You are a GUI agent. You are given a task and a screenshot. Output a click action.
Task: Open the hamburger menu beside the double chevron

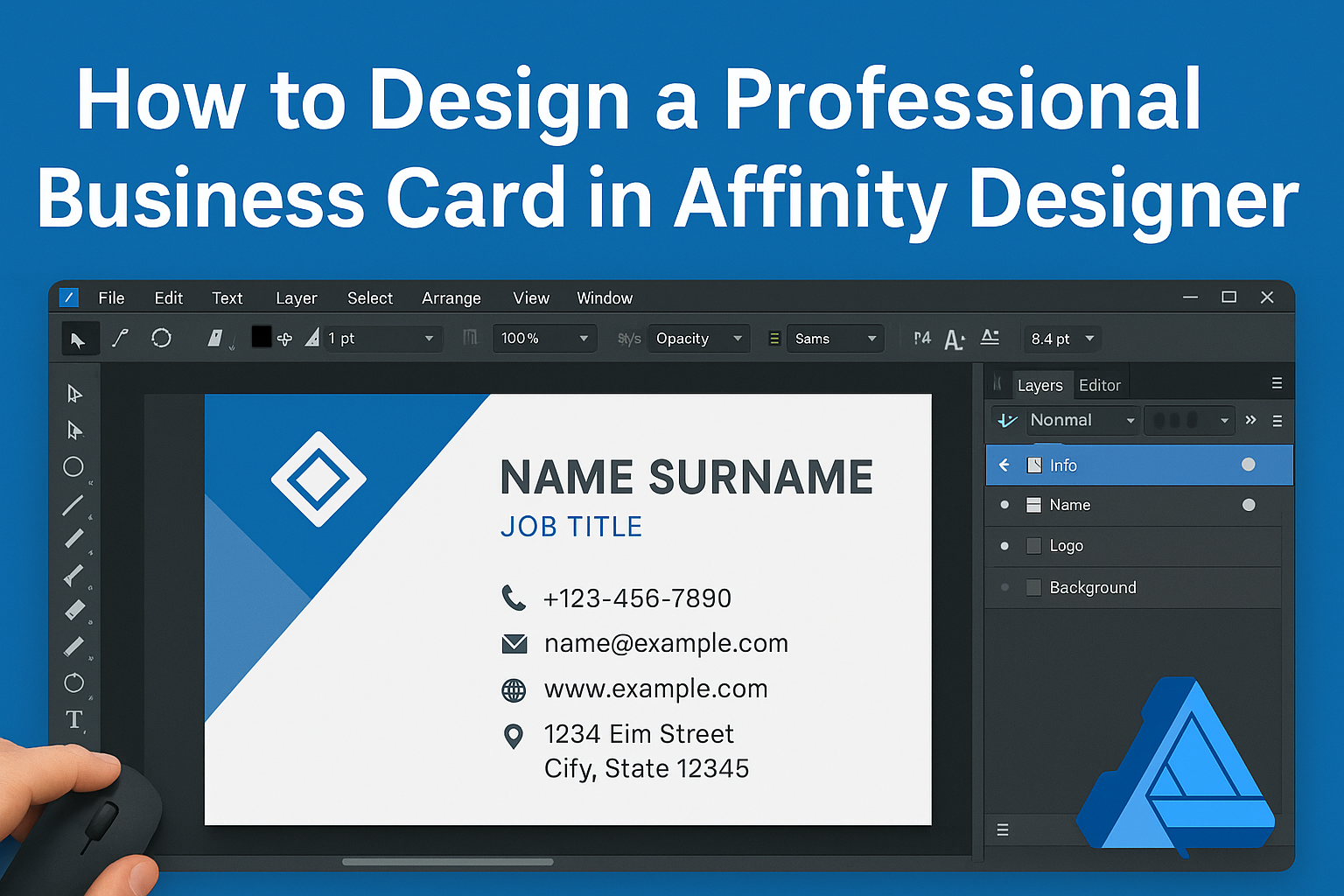pos(1277,421)
